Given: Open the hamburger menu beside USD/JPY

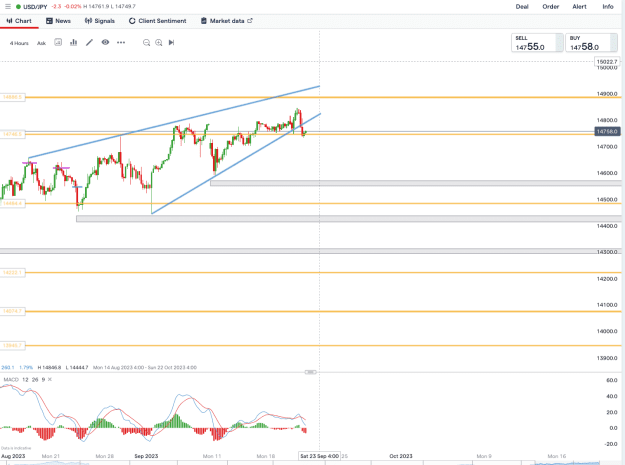Looking at the screenshot, I should (x=8, y=6).
